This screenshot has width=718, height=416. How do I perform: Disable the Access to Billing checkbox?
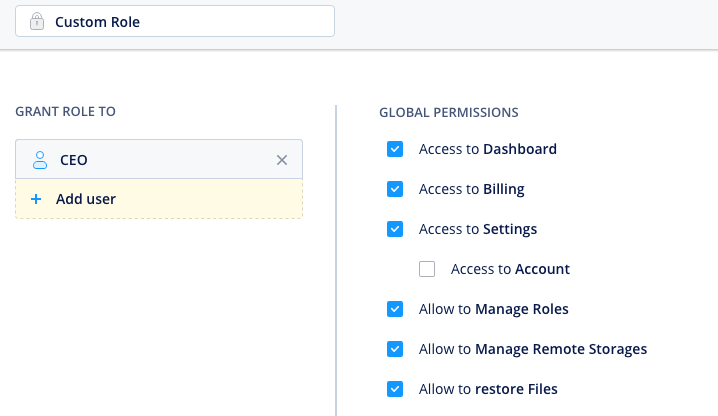point(395,189)
